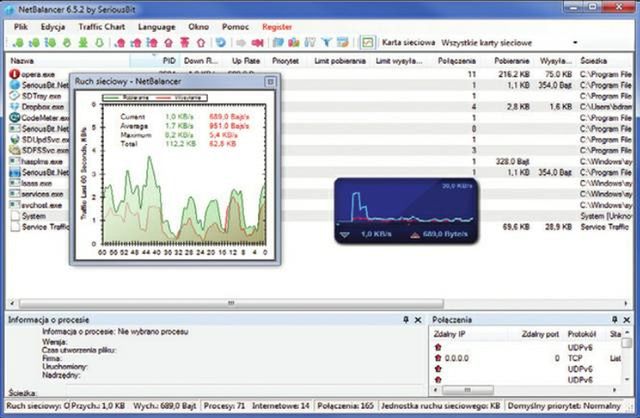640x418 pixels.
Task: Click Domyślny priorytet: Normalny status entry
Action: coord(564,406)
